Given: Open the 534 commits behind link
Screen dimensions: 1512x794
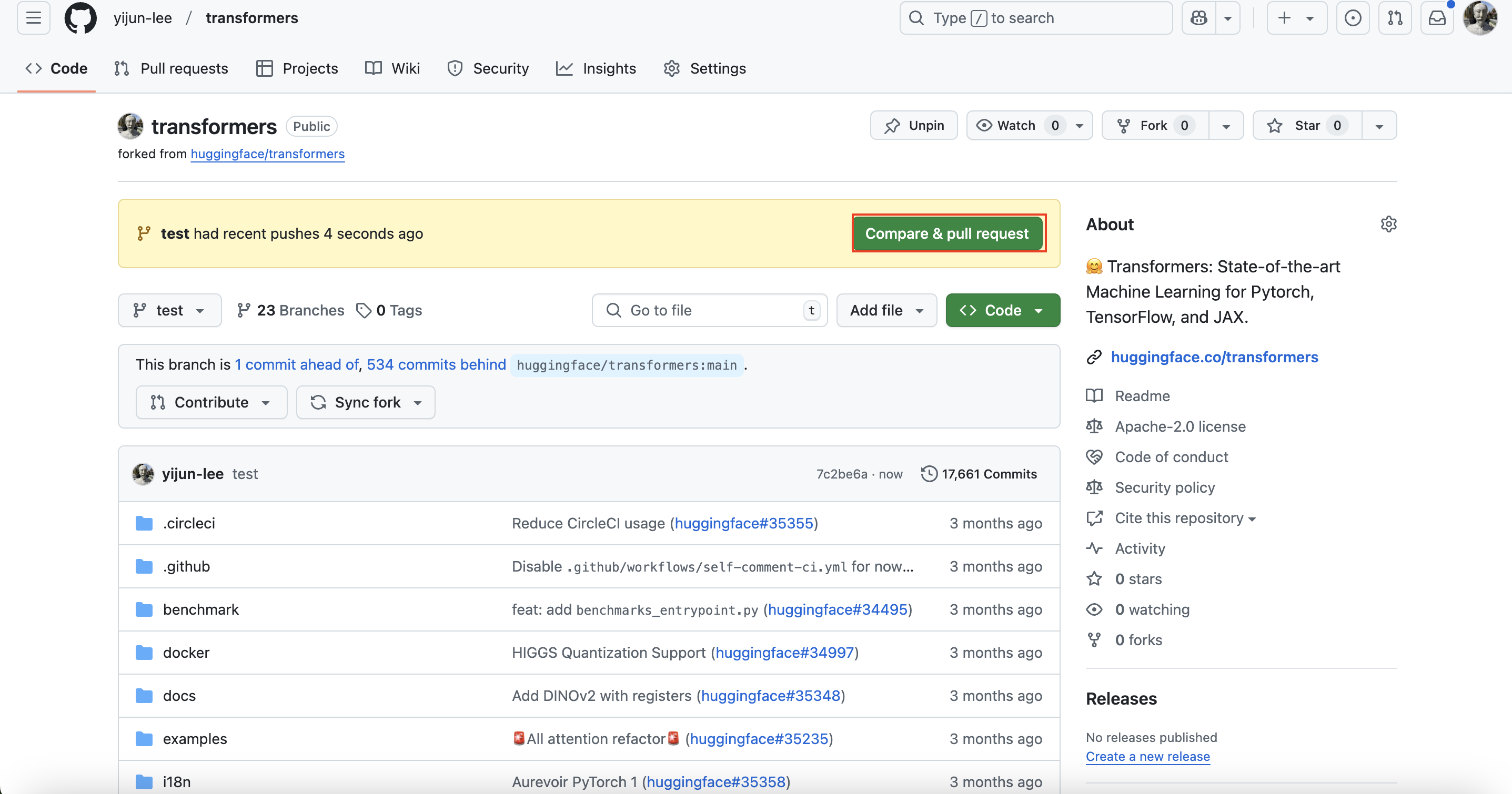Looking at the screenshot, I should pyautogui.click(x=436, y=364).
